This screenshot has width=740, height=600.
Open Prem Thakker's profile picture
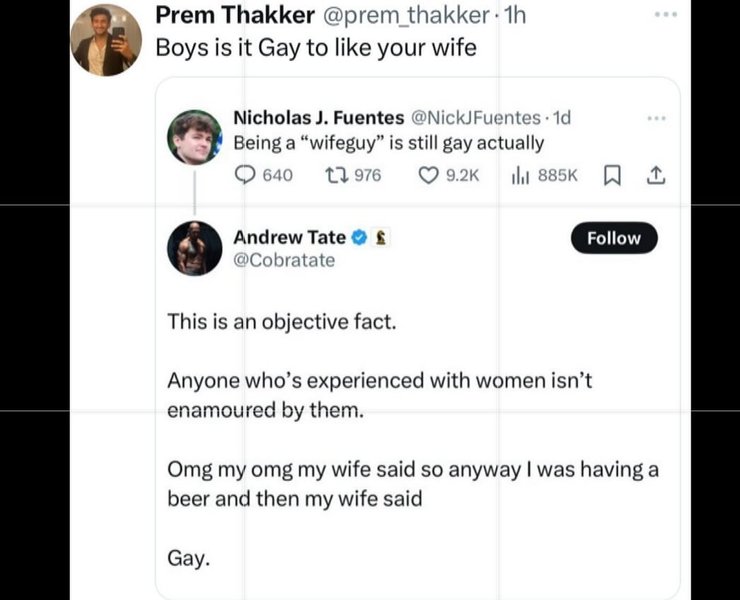click(x=106, y=40)
